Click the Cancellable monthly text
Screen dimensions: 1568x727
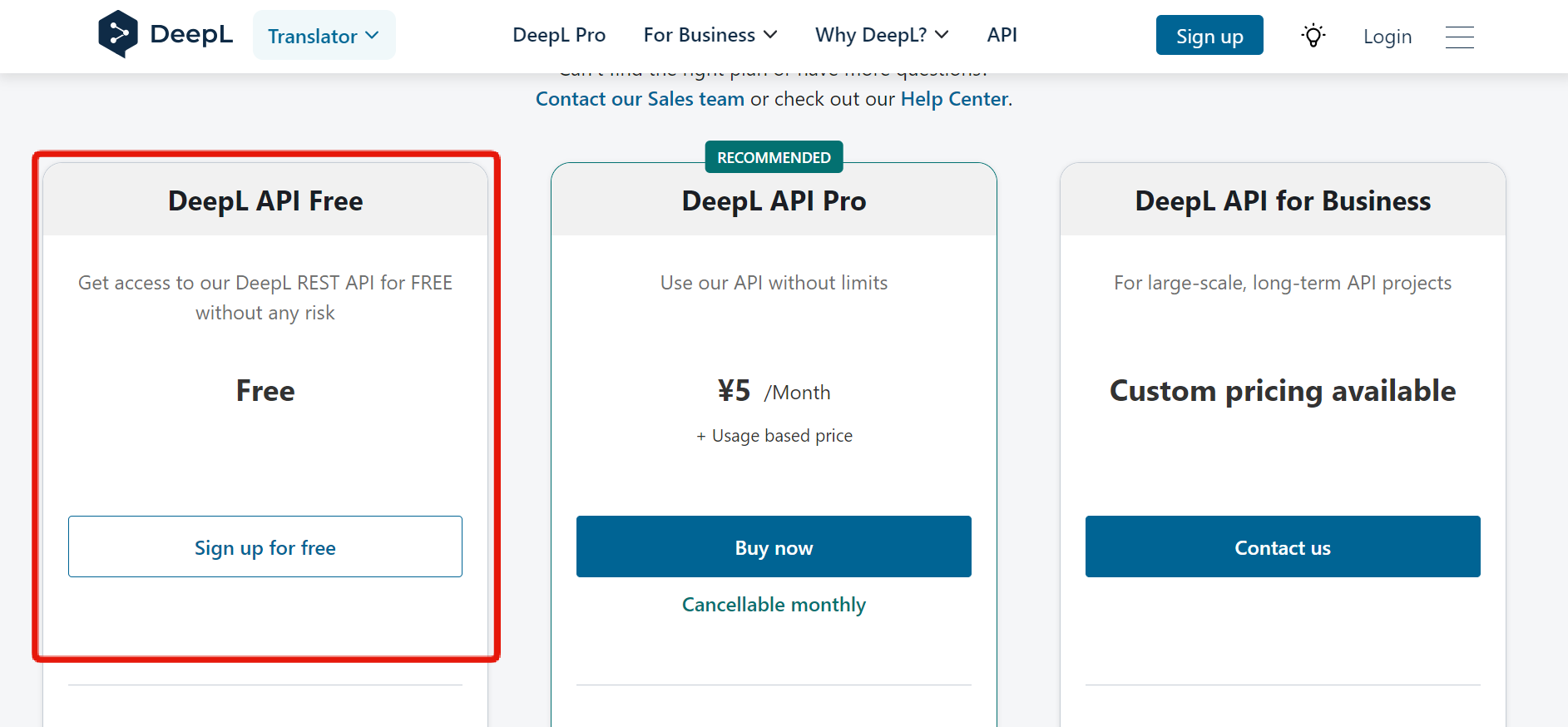tap(774, 605)
